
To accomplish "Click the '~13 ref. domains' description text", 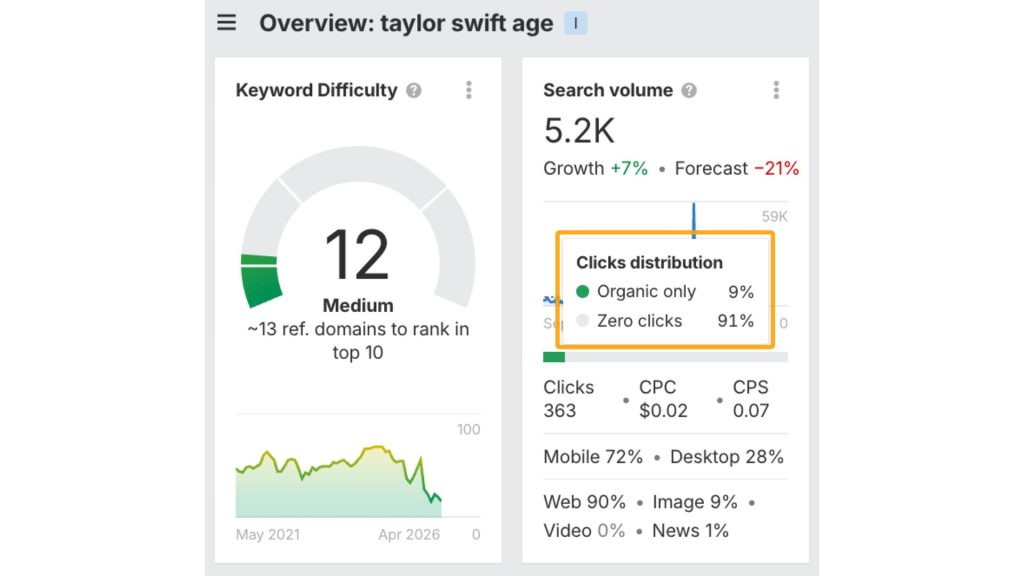I will [358, 340].
